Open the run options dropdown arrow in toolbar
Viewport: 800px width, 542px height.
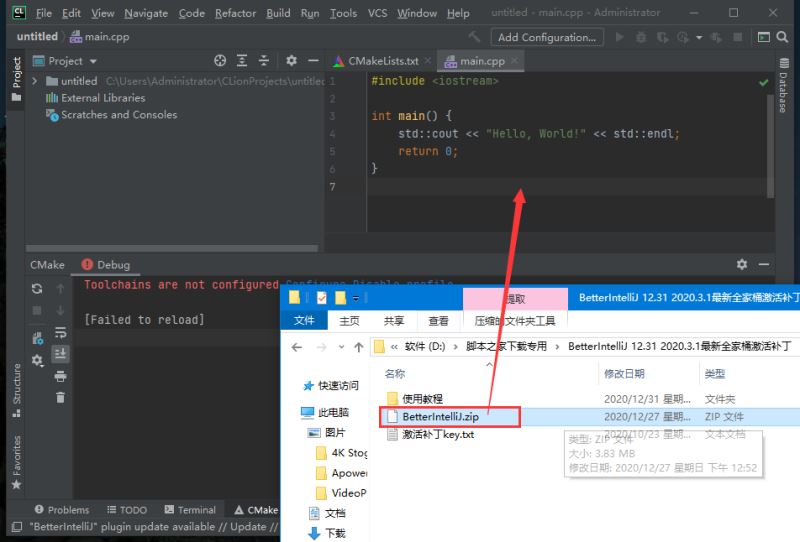pyautogui.click(x=699, y=37)
